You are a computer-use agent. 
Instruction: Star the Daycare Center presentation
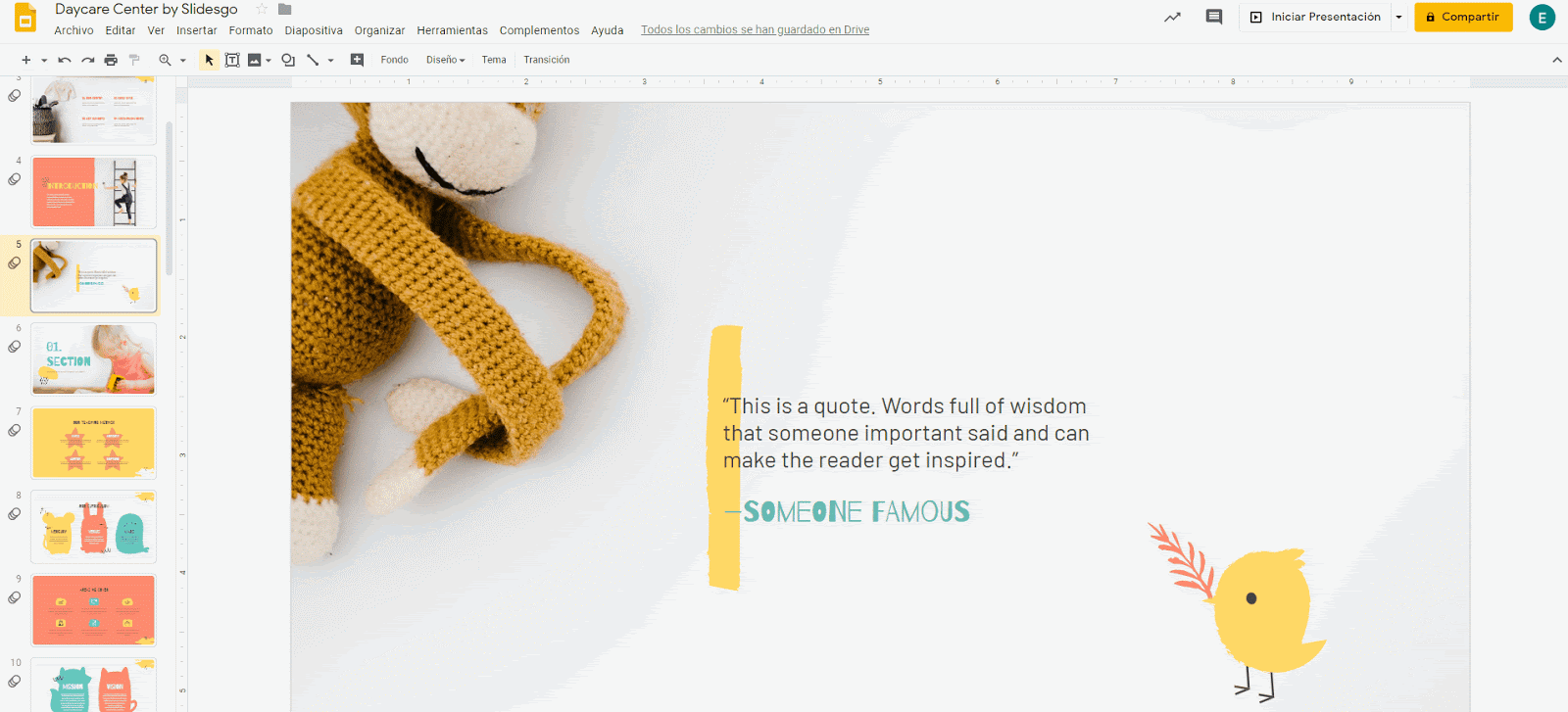tap(262, 9)
